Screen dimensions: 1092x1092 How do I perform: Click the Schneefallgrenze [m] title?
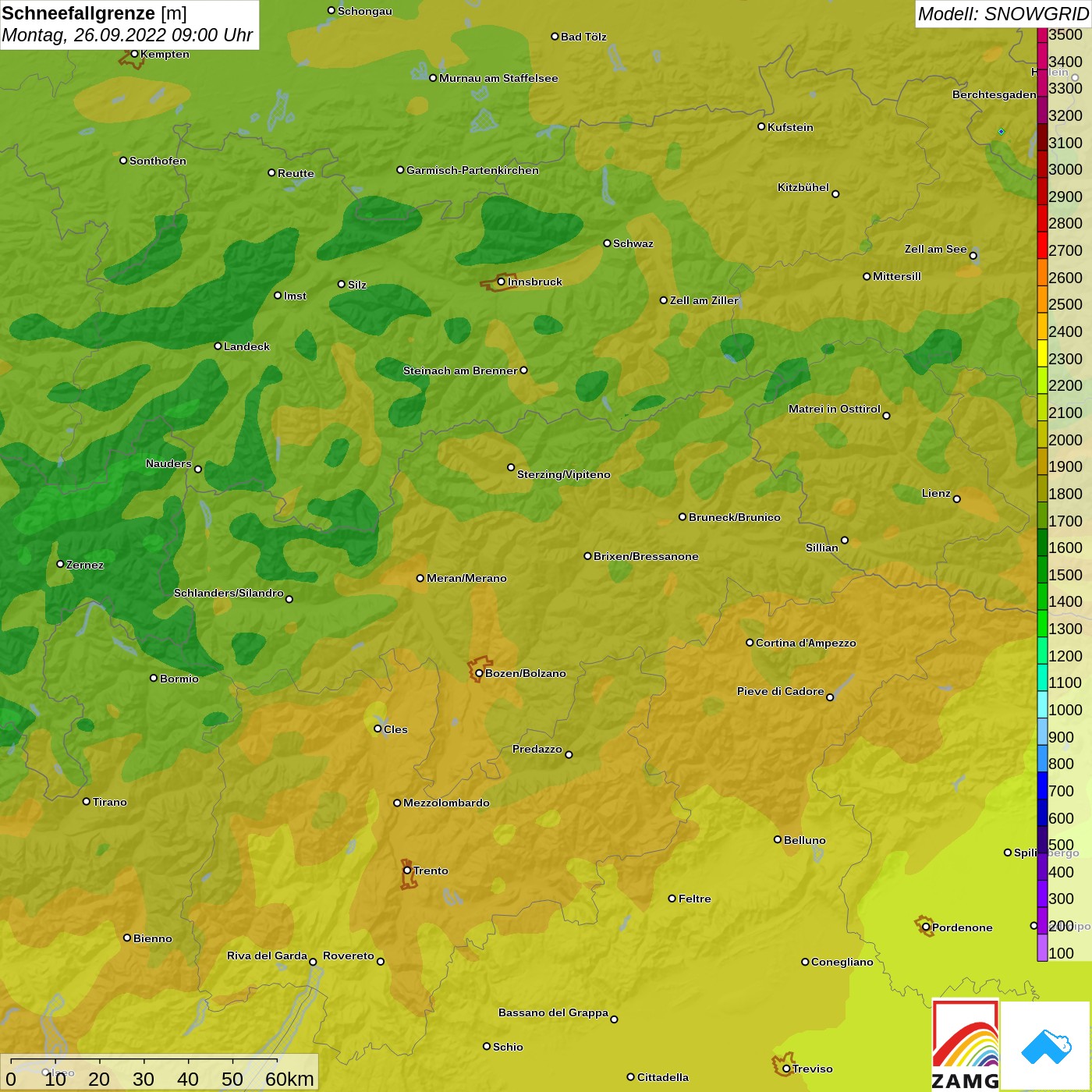click(x=94, y=13)
